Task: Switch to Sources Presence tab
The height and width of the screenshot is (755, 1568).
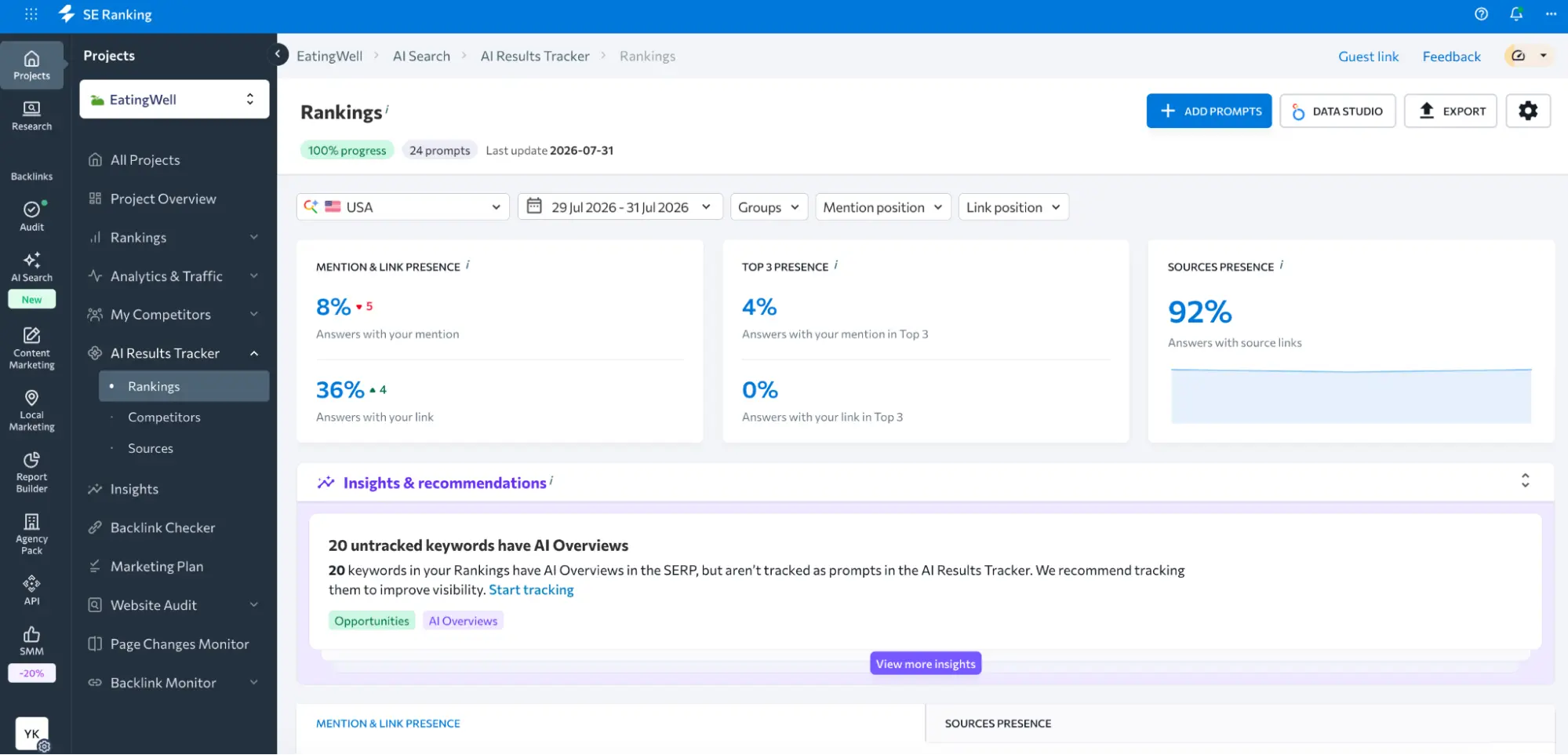Action: point(998,724)
